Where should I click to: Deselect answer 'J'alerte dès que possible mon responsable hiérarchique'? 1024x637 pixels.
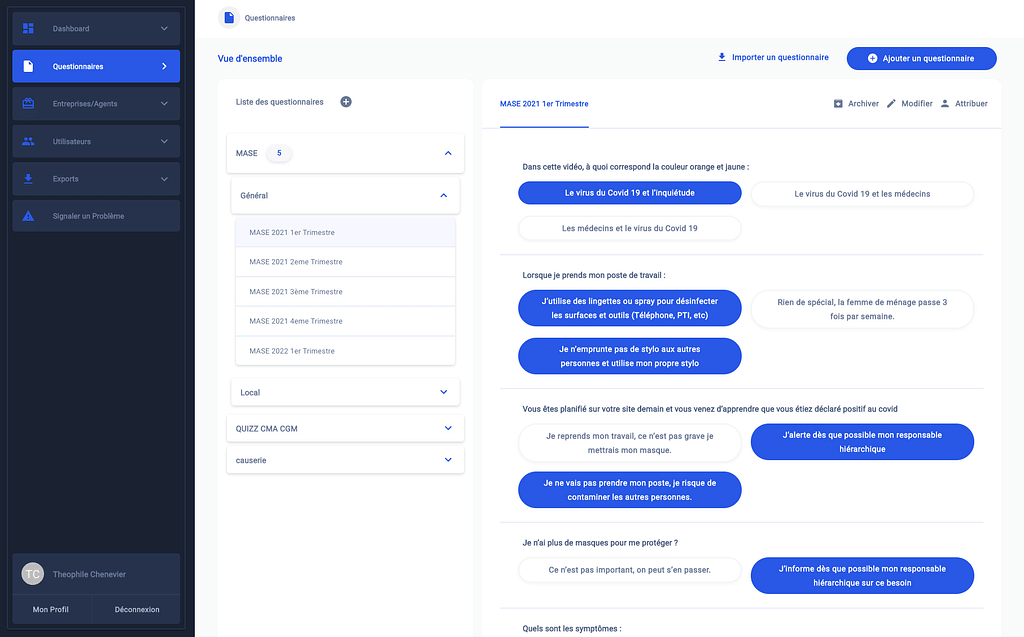(862, 442)
